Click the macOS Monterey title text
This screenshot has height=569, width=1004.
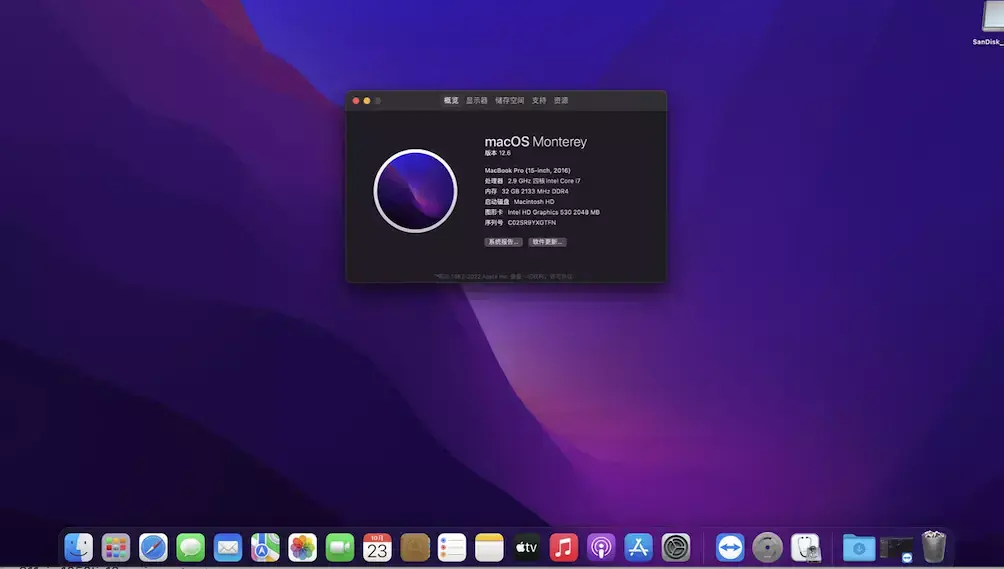[x=535, y=141]
